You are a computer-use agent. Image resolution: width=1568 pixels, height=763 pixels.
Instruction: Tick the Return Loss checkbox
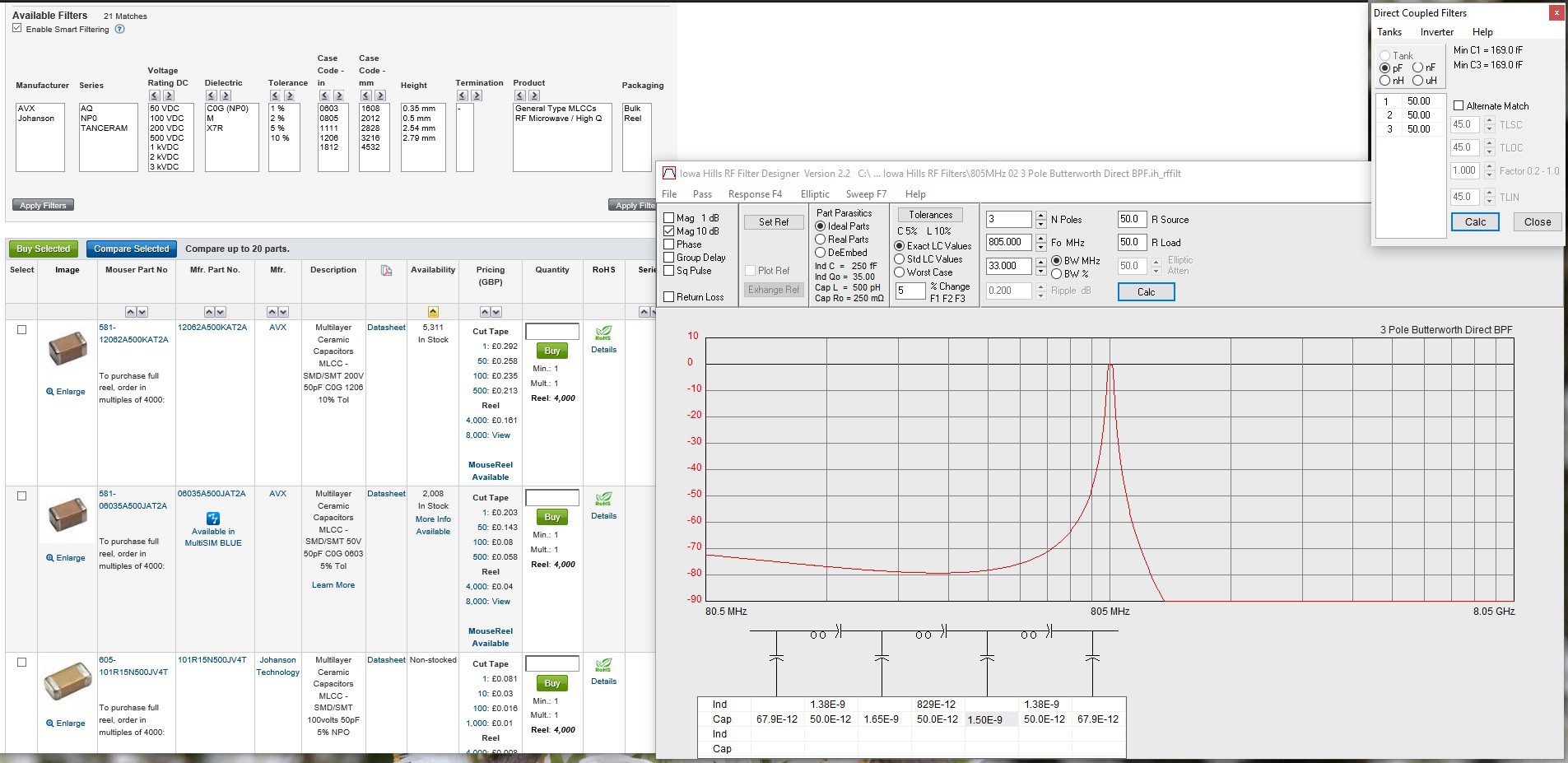[669, 297]
